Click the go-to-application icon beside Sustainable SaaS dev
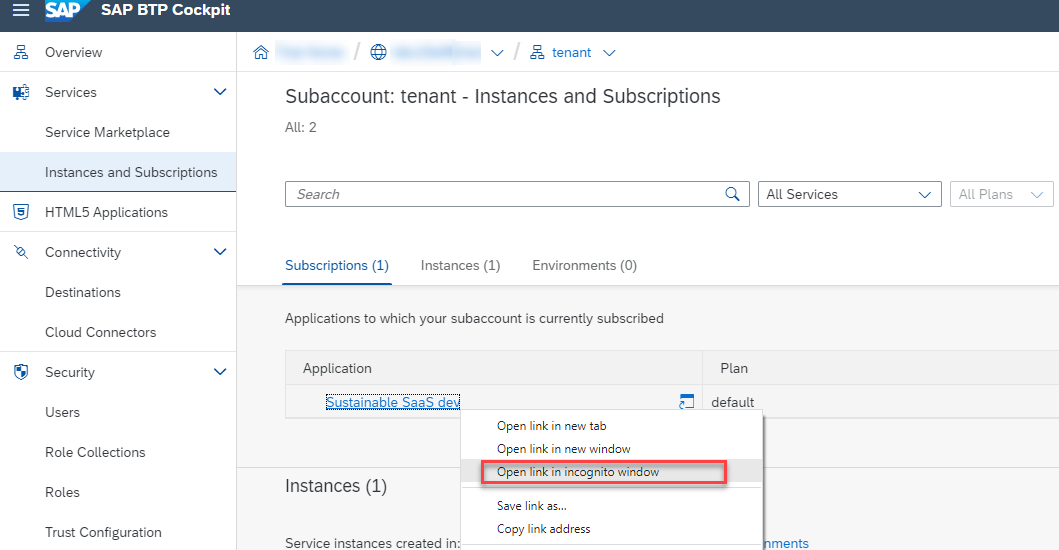Image resolution: width=1059 pixels, height=550 pixels. (x=686, y=401)
